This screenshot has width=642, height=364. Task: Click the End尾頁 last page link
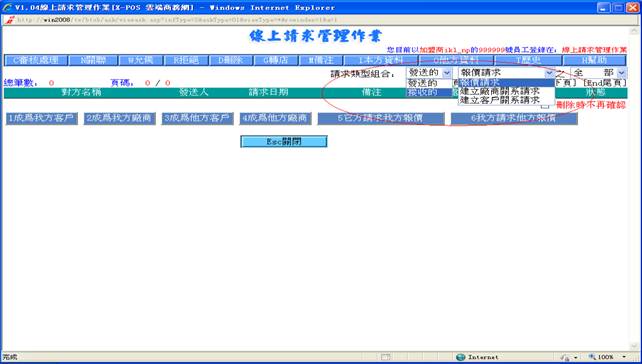[x=604, y=83]
